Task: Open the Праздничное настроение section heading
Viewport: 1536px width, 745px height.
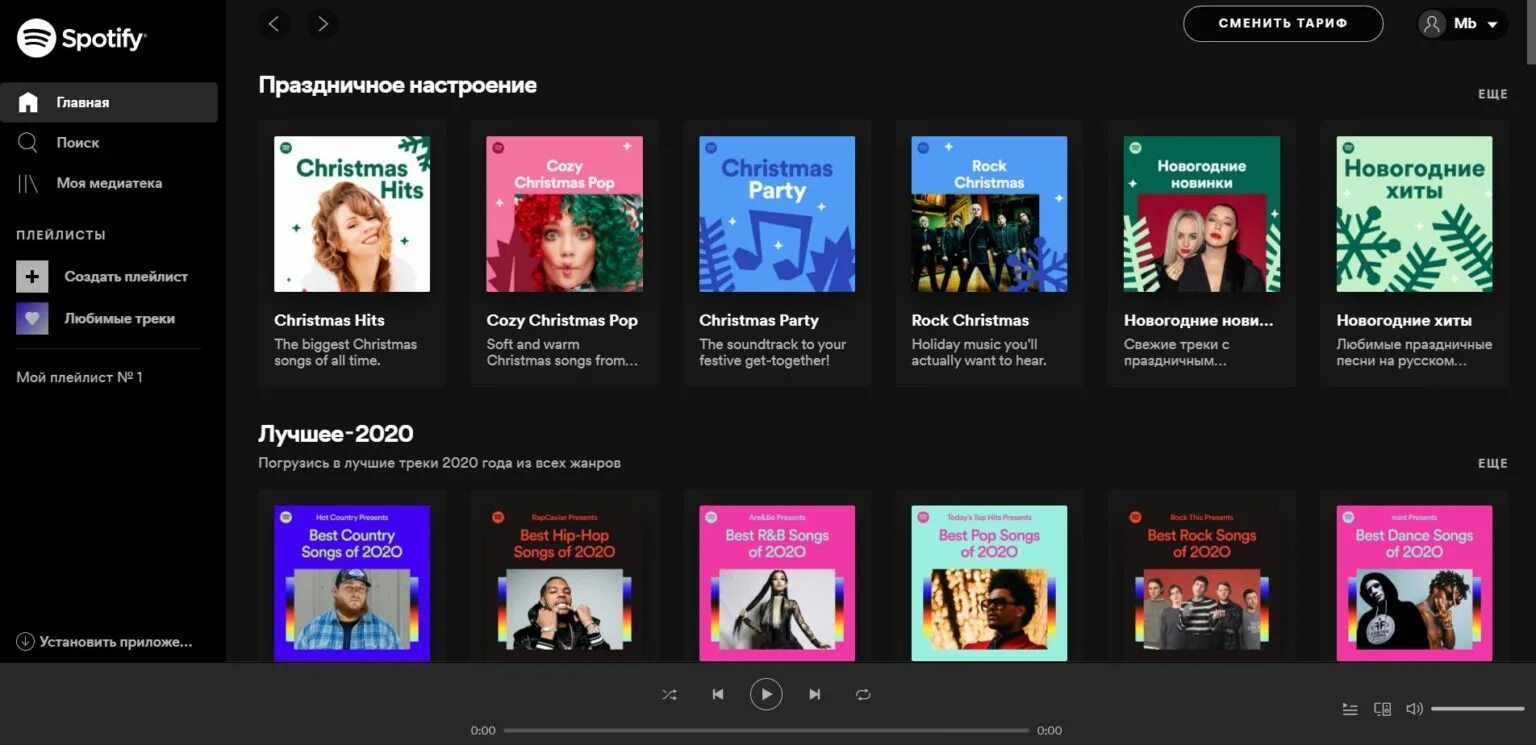Action: click(398, 85)
